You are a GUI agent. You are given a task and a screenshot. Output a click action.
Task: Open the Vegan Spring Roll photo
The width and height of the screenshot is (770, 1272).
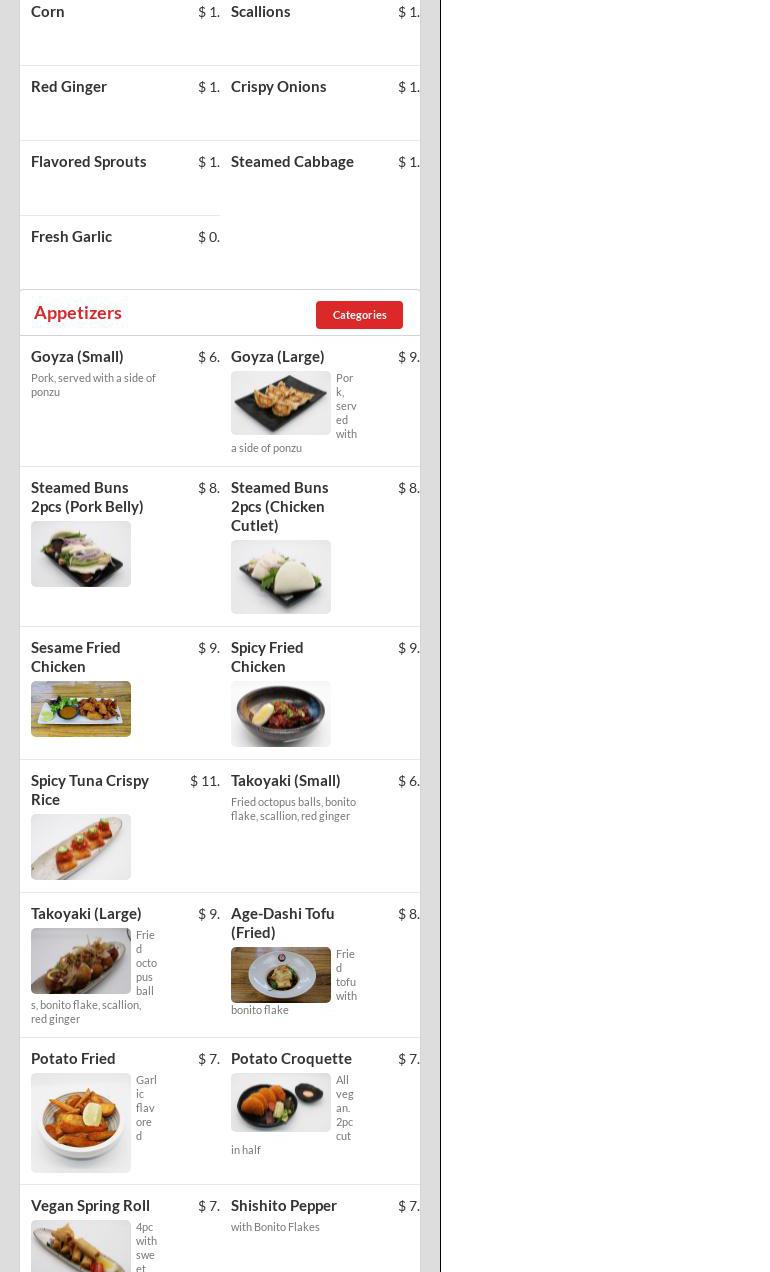point(81,1246)
